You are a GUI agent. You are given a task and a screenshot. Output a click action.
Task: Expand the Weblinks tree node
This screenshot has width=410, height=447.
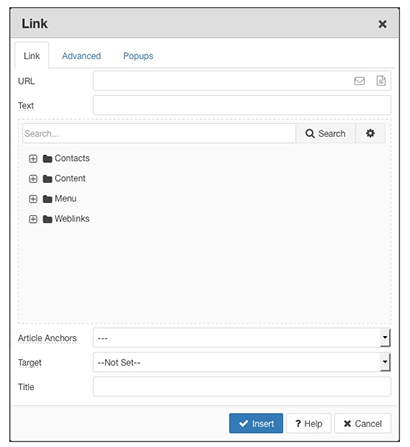click(33, 219)
